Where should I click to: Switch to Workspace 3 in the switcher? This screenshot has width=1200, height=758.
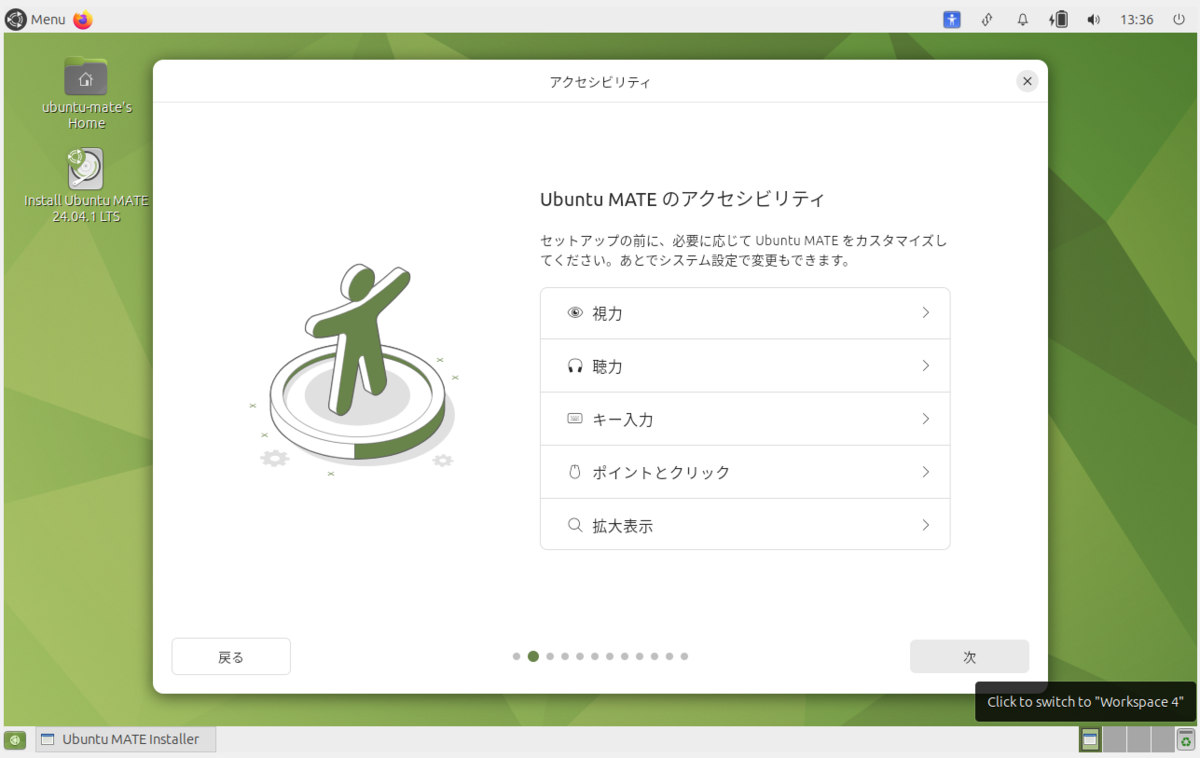tap(1138, 740)
